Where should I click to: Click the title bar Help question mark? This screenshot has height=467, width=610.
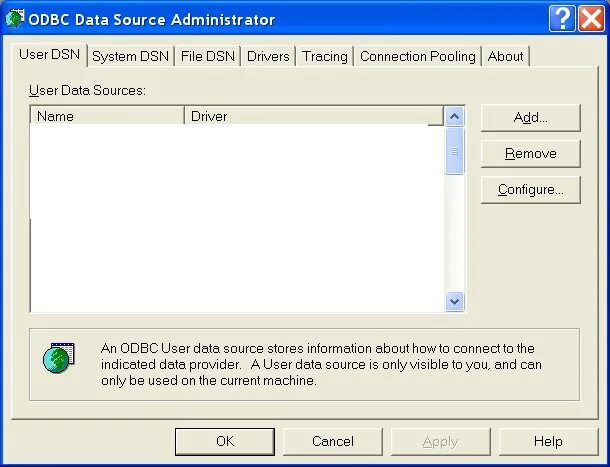point(562,19)
